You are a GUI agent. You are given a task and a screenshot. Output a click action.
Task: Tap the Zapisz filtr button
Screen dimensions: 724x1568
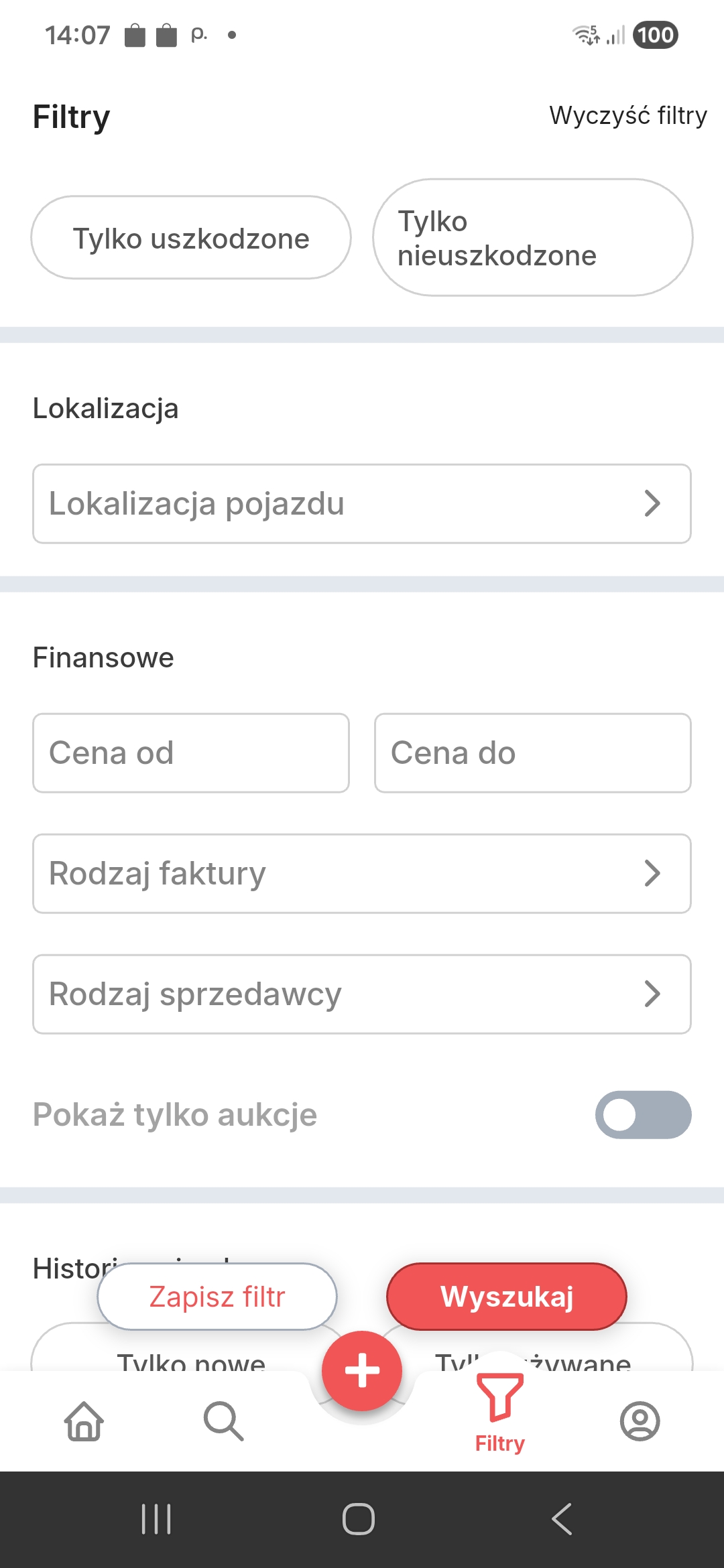(x=217, y=1297)
